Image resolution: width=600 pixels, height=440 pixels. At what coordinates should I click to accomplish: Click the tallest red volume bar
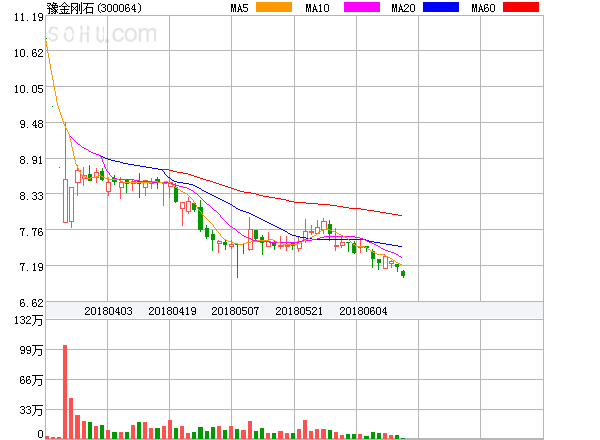tap(65, 391)
